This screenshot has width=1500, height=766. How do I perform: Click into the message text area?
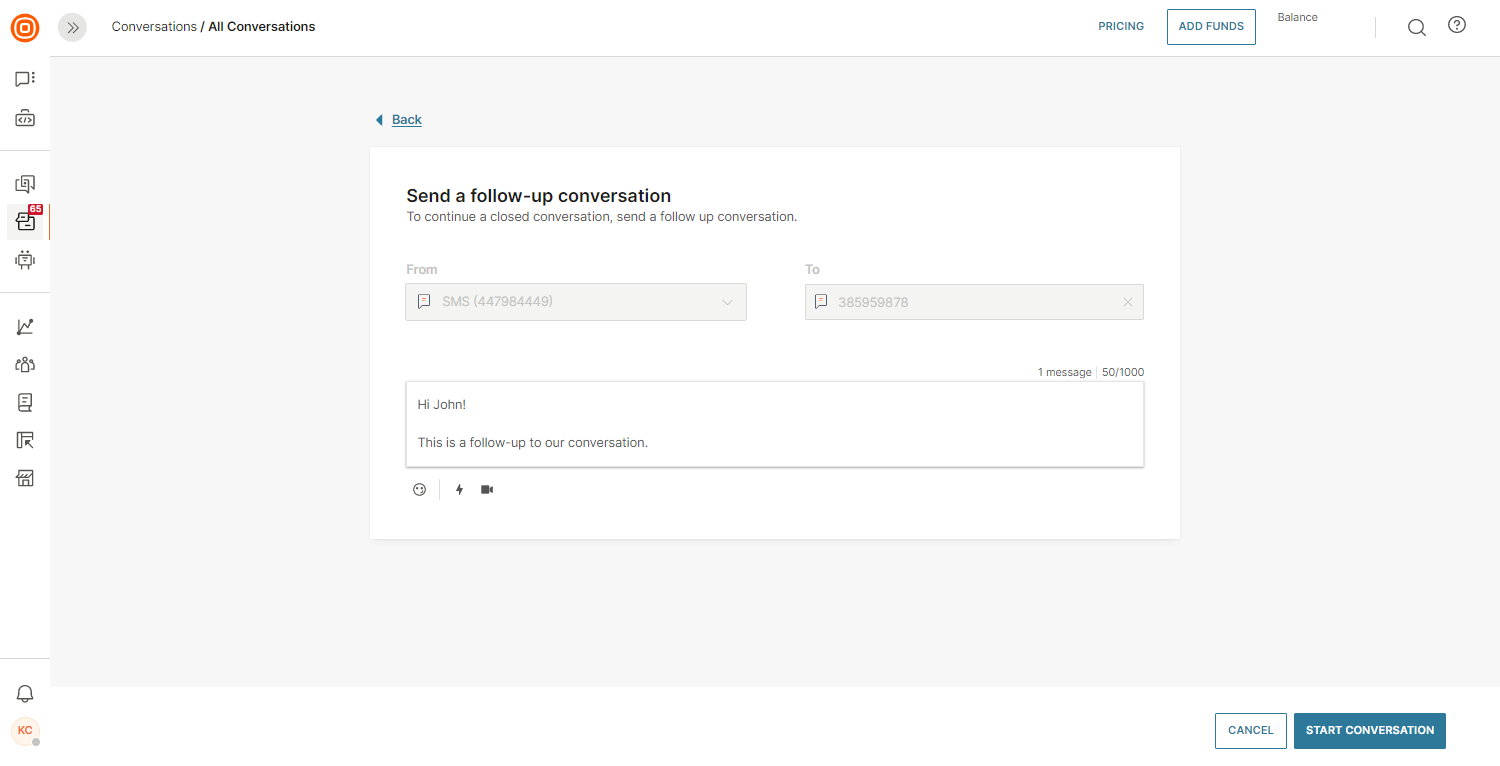tap(775, 424)
